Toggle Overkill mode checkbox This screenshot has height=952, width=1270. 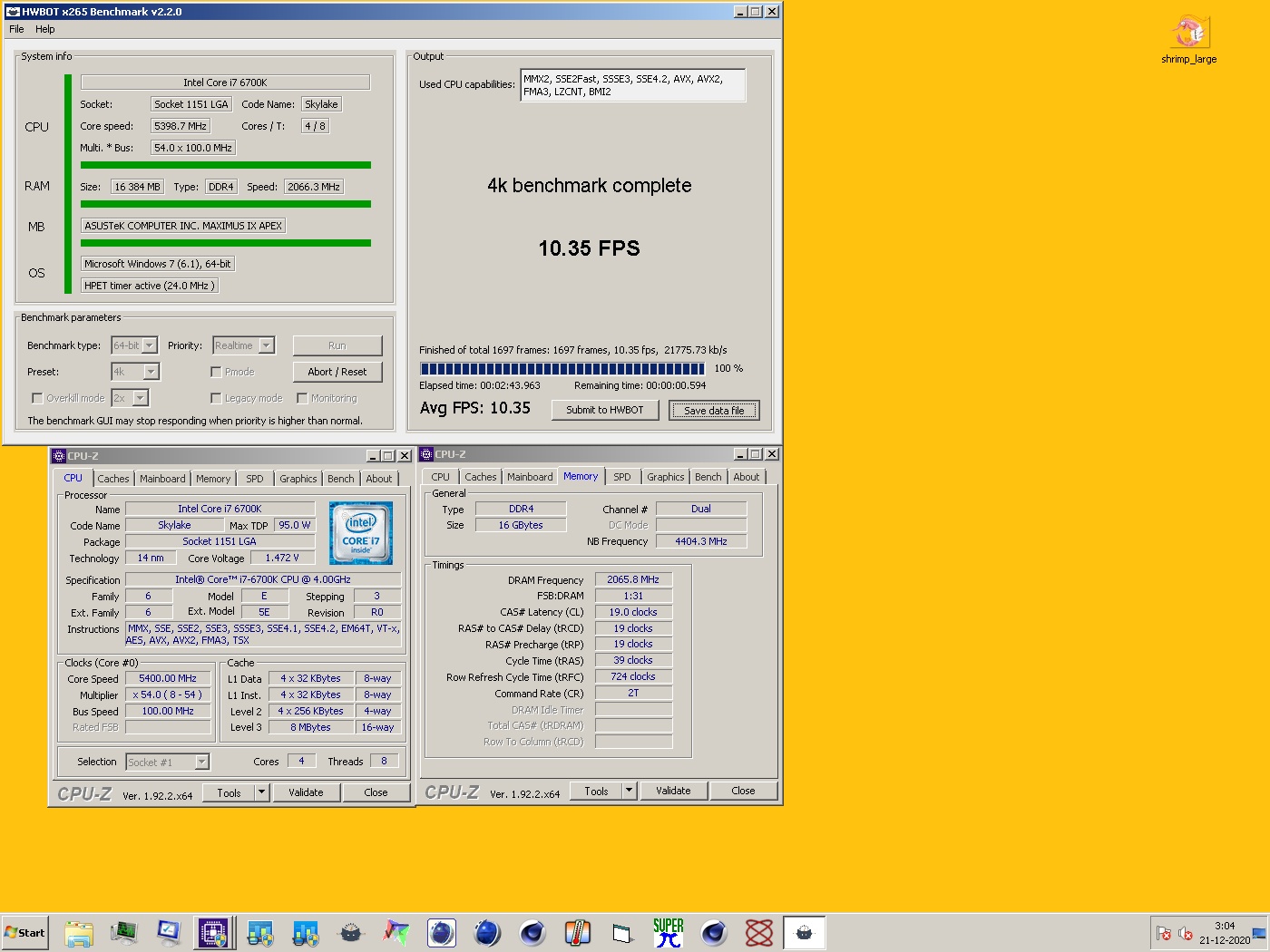coord(37,398)
